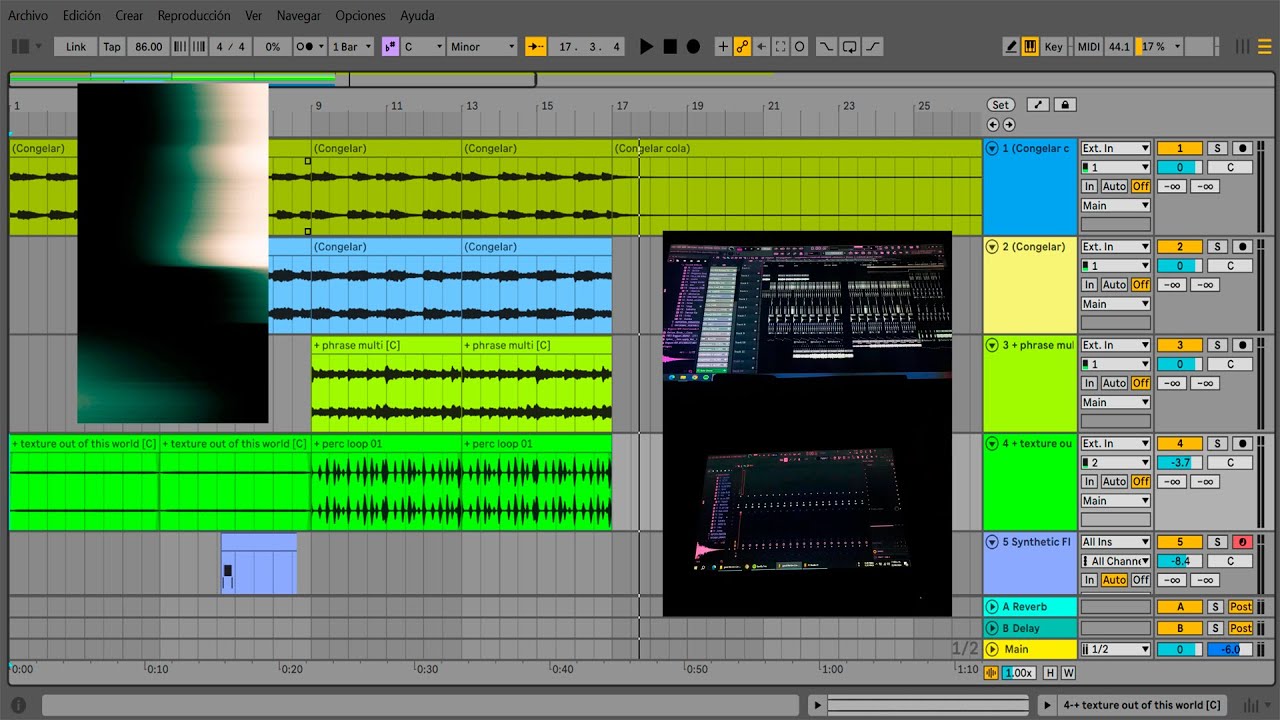Open the Navegar menu
The image size is (1280, 720).
(x=299, y=16)
